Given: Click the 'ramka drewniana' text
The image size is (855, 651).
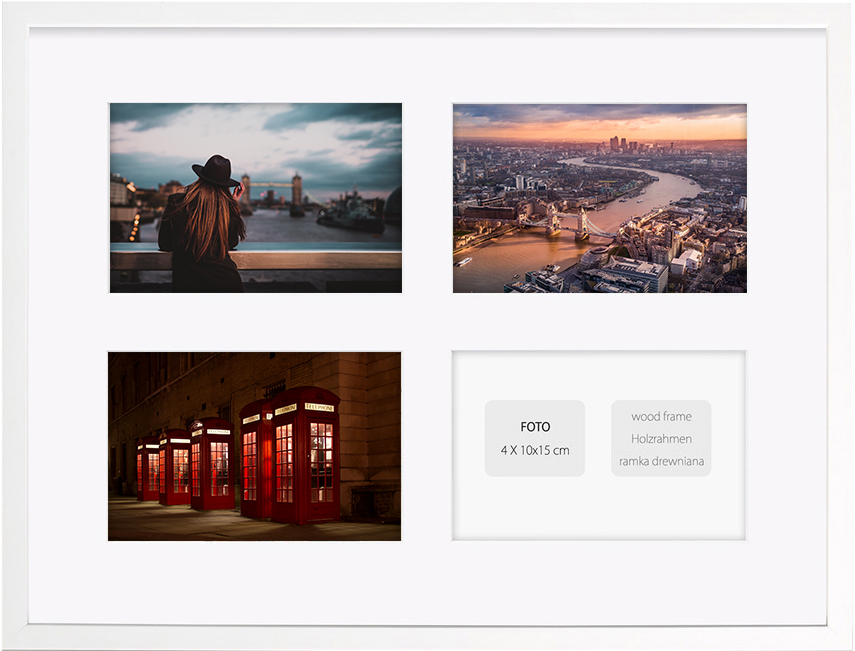Looking at the screenshot, I should 661,461.
